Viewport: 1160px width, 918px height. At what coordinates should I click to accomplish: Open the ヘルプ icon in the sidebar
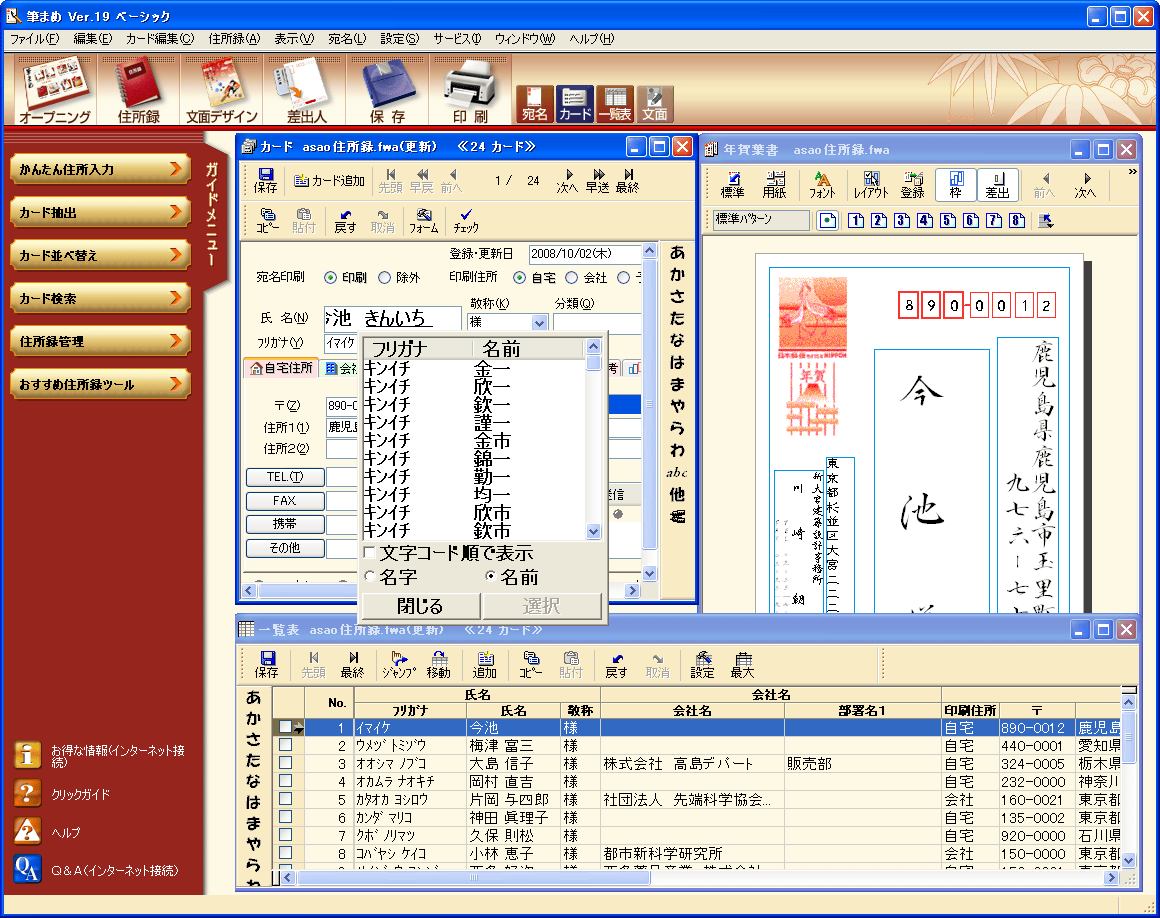pyautogui.click(x=27, y=831)
